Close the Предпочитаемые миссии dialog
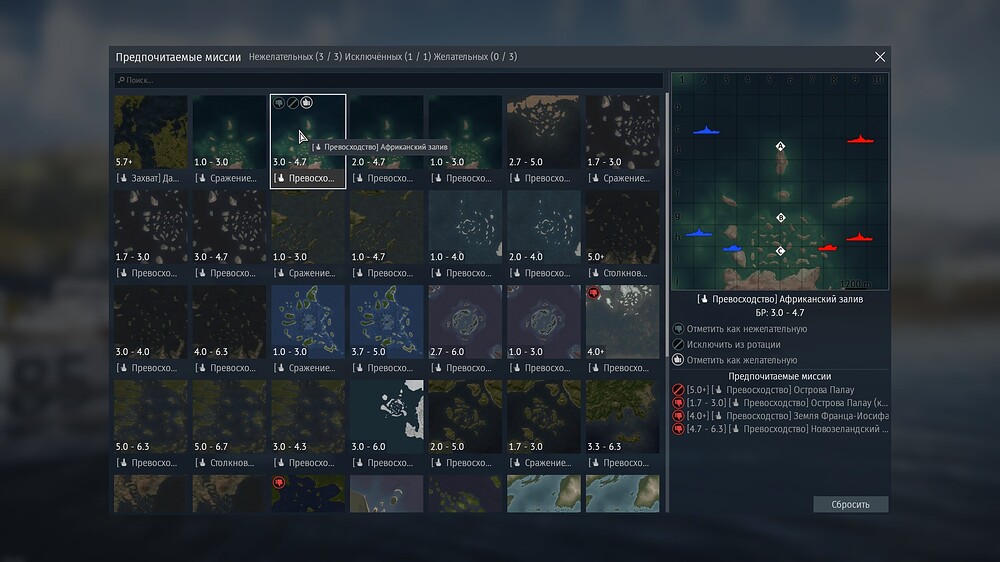Screen dimensions: 1000x562 [880, 58]
